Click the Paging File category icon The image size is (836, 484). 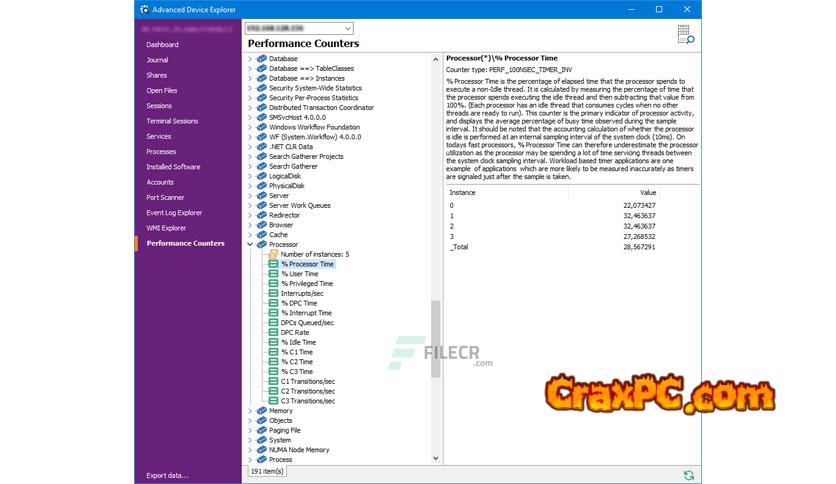(261, 430)
